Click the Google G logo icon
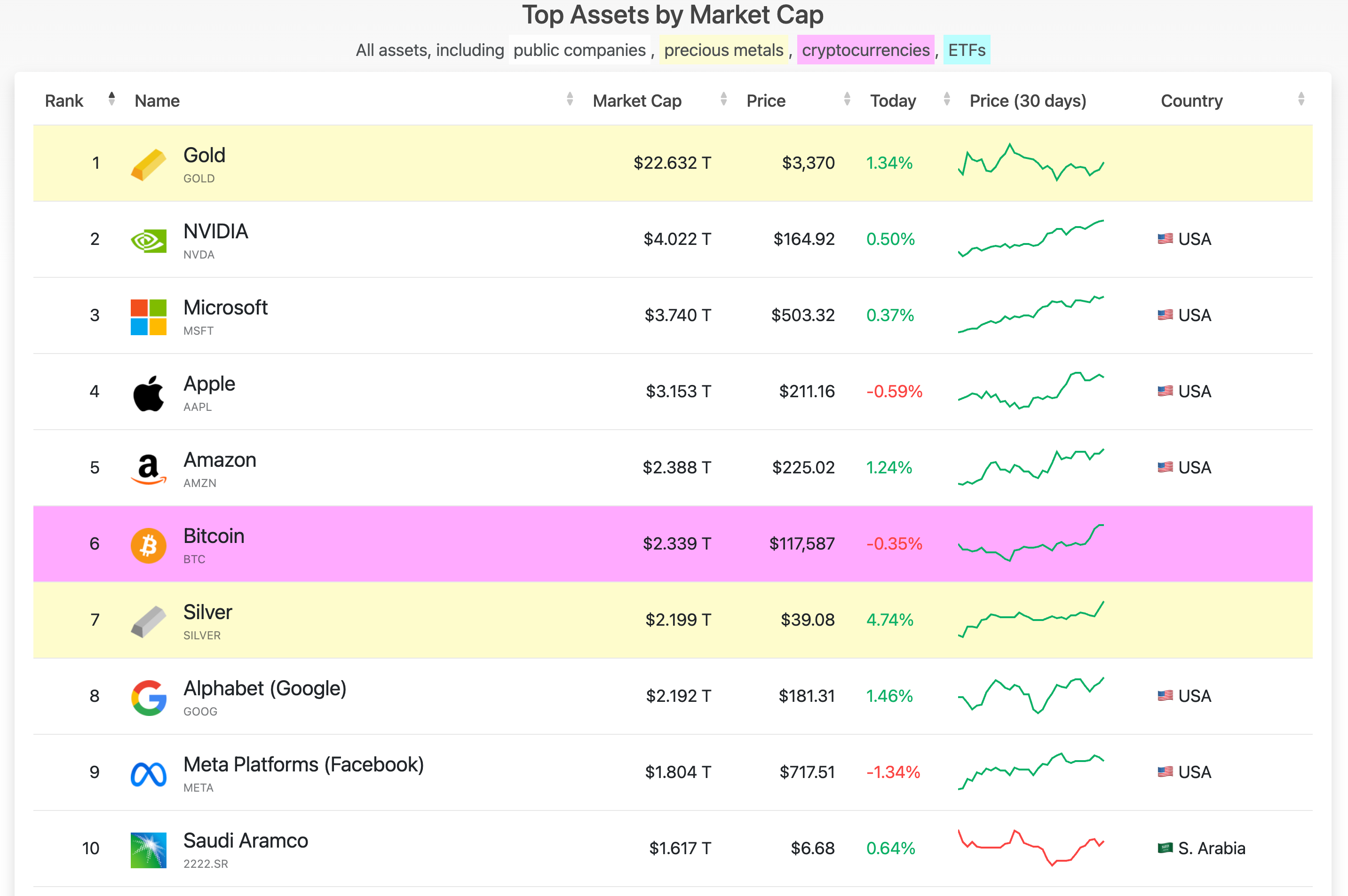Image resolution: width=1348 pixels, height=896 pixels. point(149,698)
